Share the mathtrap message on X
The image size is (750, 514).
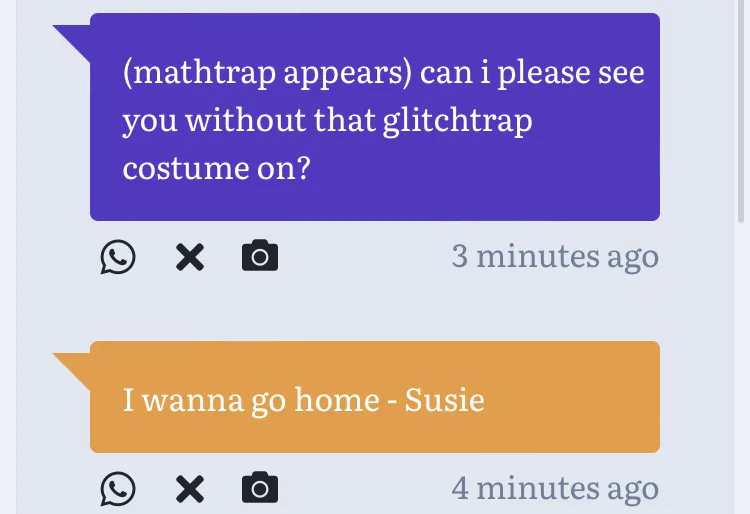pyautogui.click(x=190, y=257)
